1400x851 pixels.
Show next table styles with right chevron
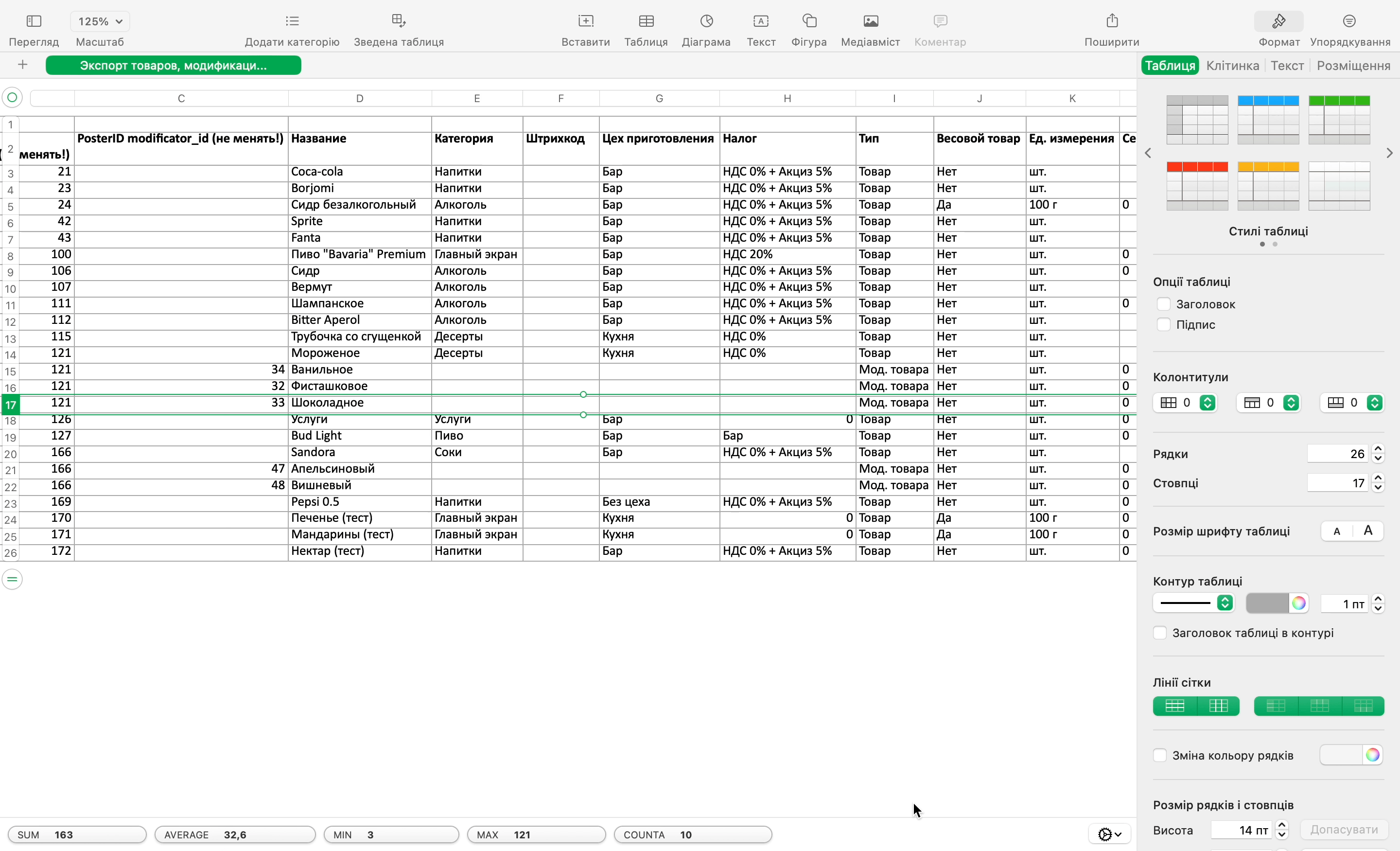tap(1389, 153)
